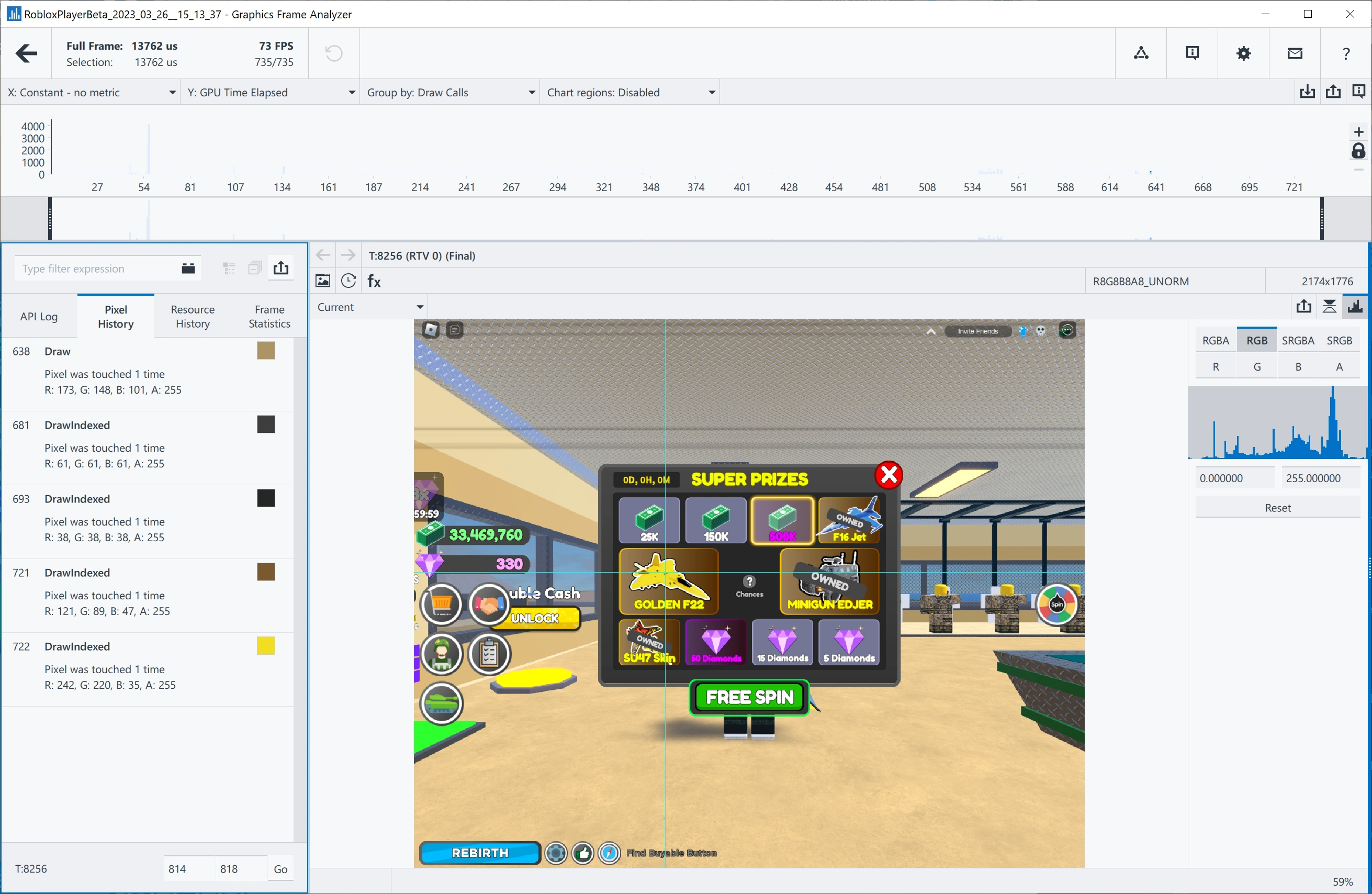Viewport: 1372px width, 894px height.
Task: Click the plus zoom icon by chart
Action: (1358, 132)
